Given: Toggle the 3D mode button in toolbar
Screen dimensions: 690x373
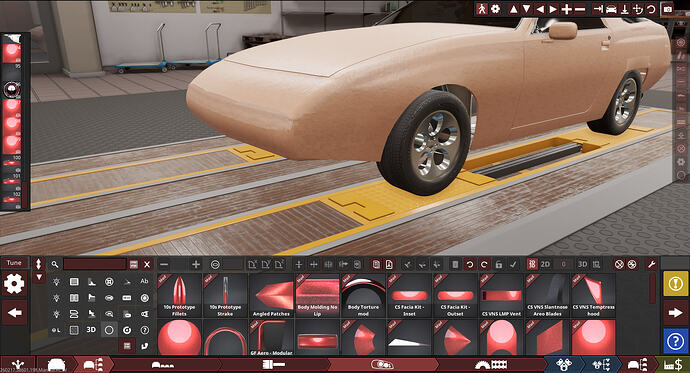Looking at the screenshot, I should [582, 264].
